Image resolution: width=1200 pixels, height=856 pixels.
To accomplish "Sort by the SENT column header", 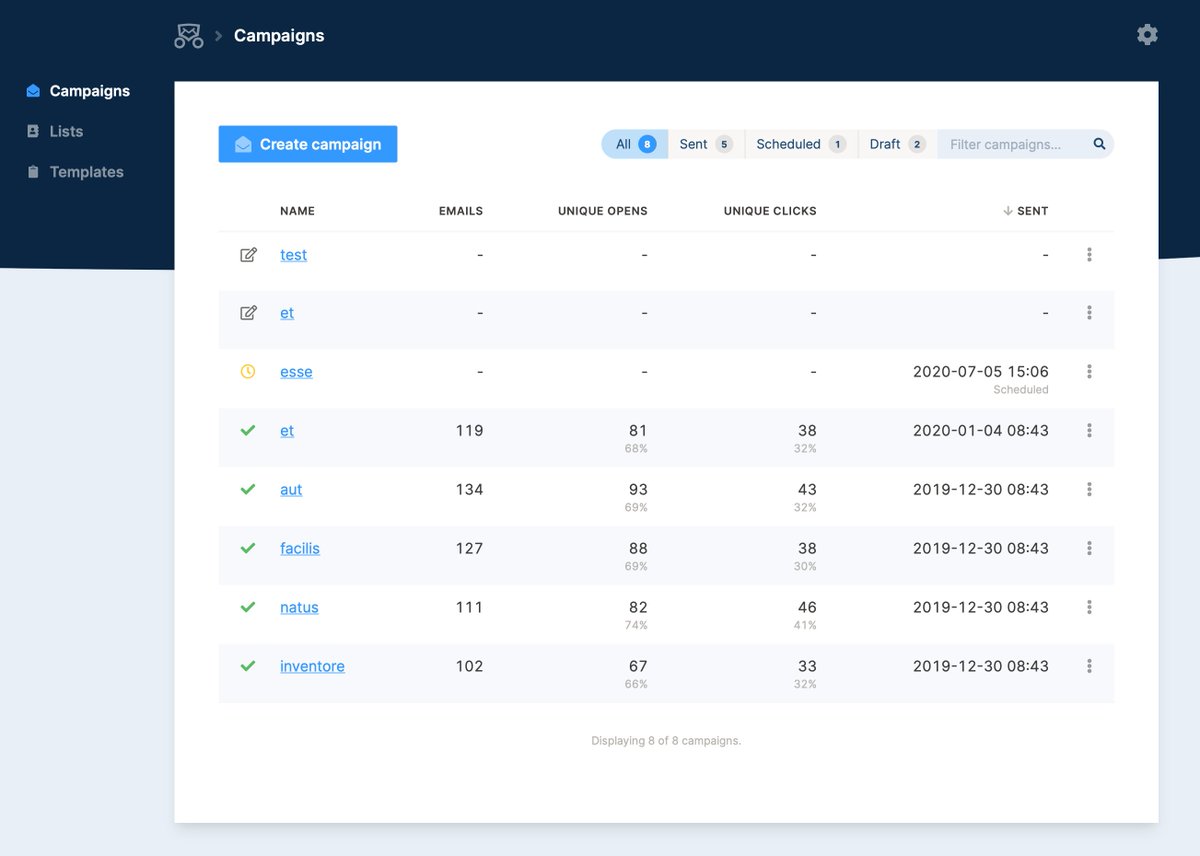I will pos(1033,211).
